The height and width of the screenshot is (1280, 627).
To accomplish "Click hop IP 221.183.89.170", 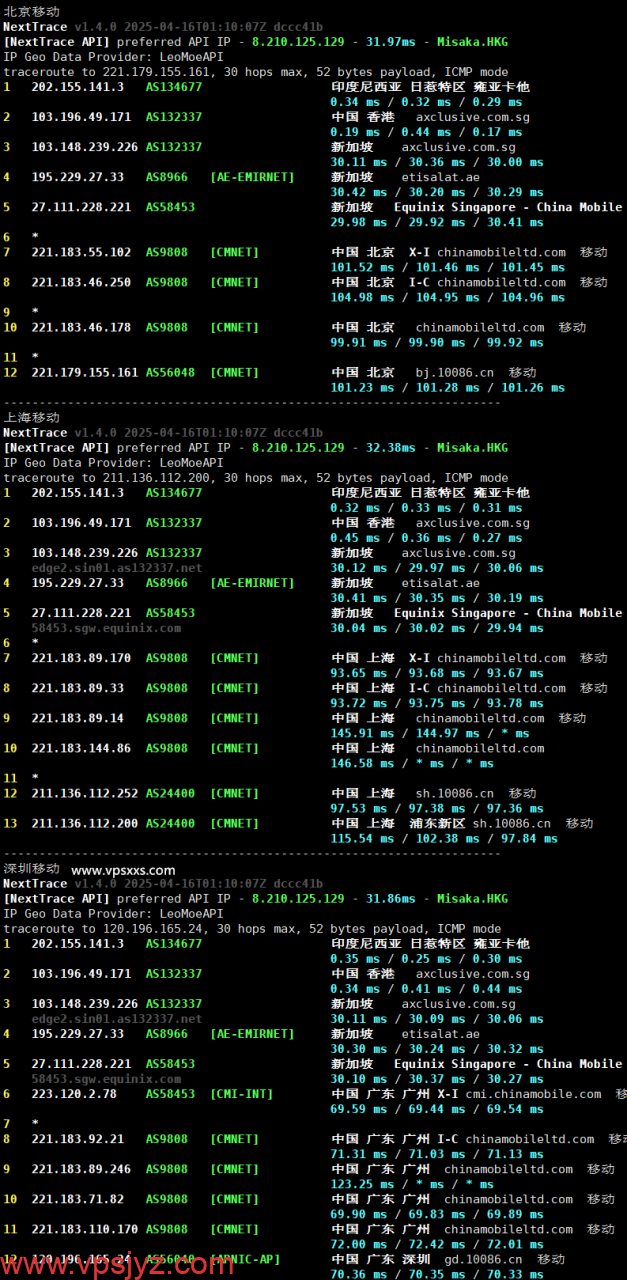I will [x=81, y=658].
